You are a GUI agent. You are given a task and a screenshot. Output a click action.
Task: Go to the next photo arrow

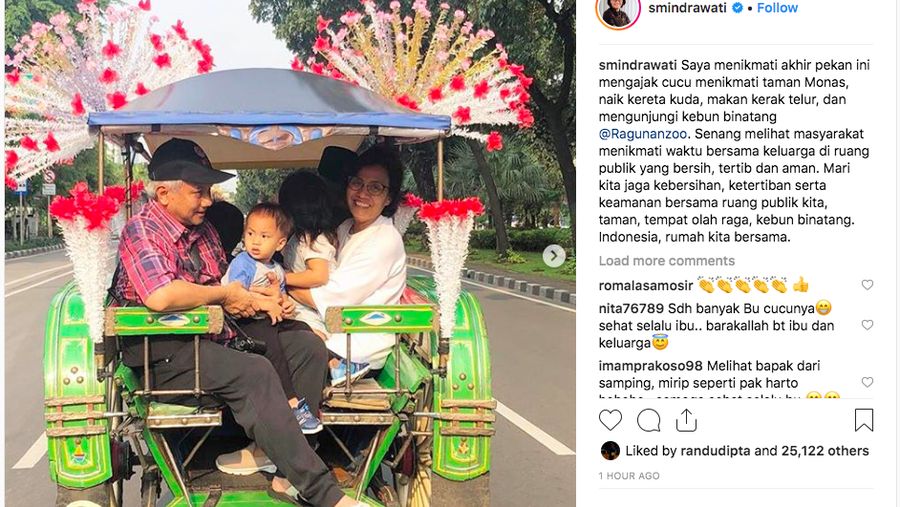[x=554, y=256]
